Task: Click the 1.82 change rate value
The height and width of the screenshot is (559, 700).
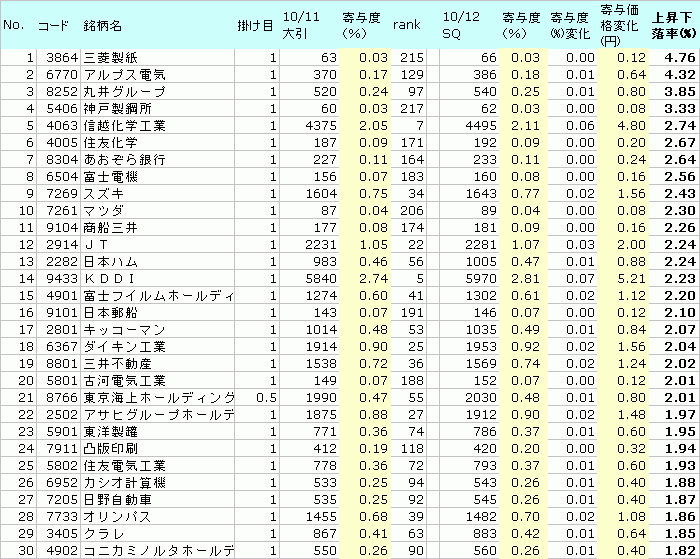Action: click(x=680, y=551)
